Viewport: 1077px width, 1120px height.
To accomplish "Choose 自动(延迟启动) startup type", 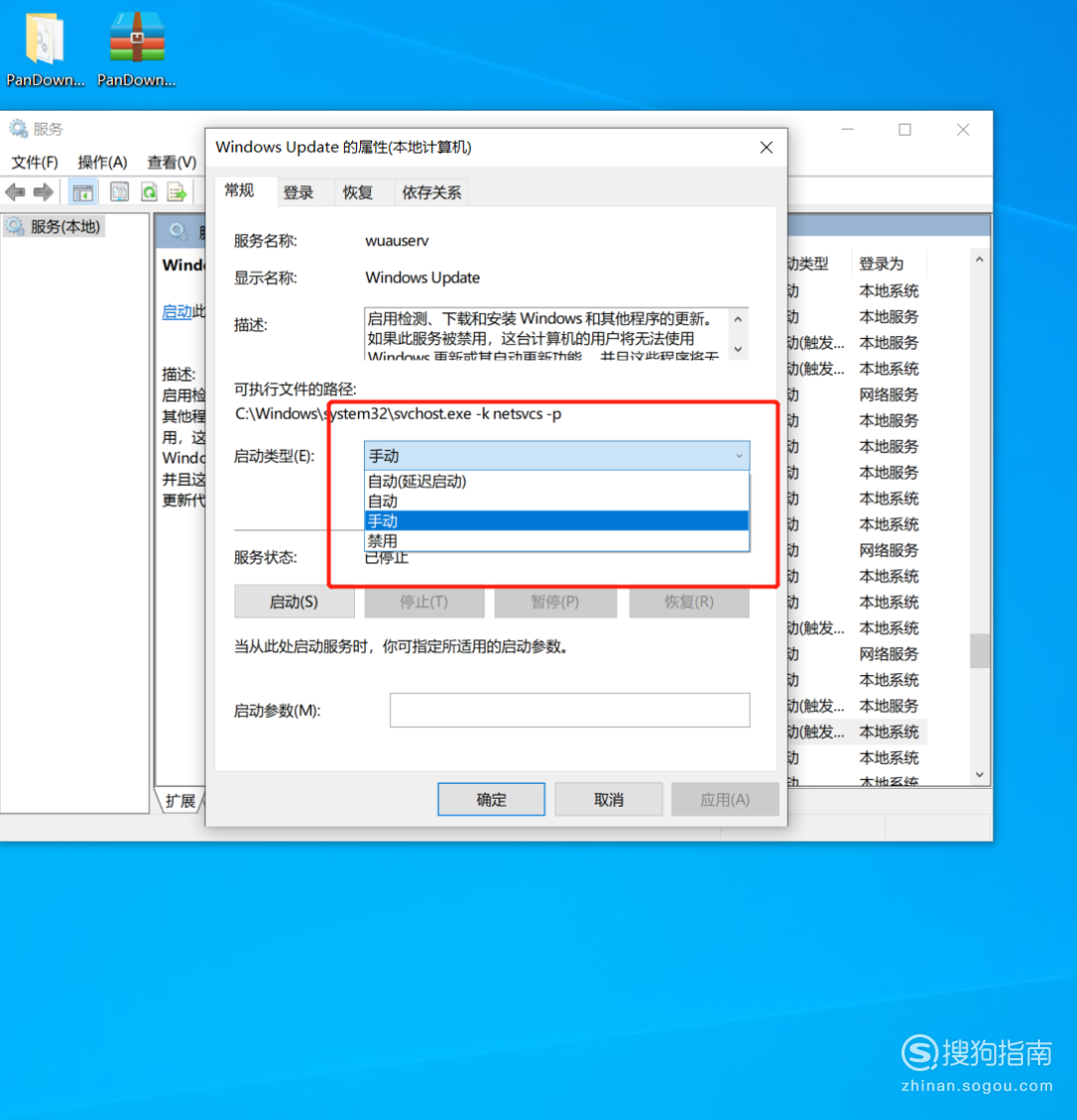I will point(556,482).
